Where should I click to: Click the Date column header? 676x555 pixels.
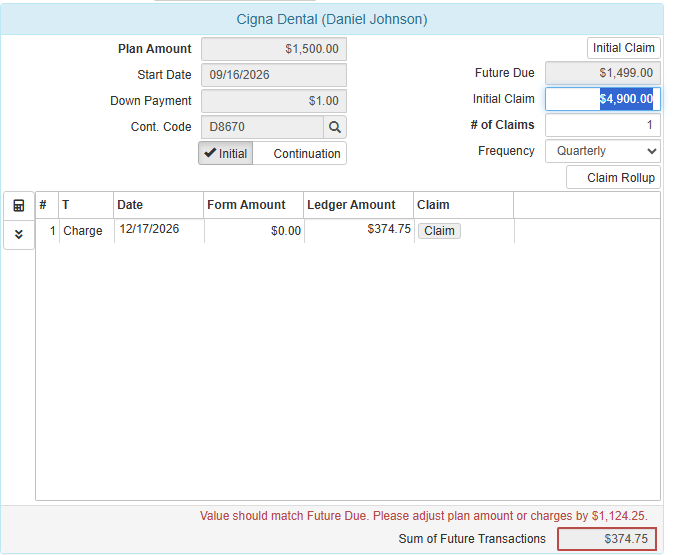[159, 205]
